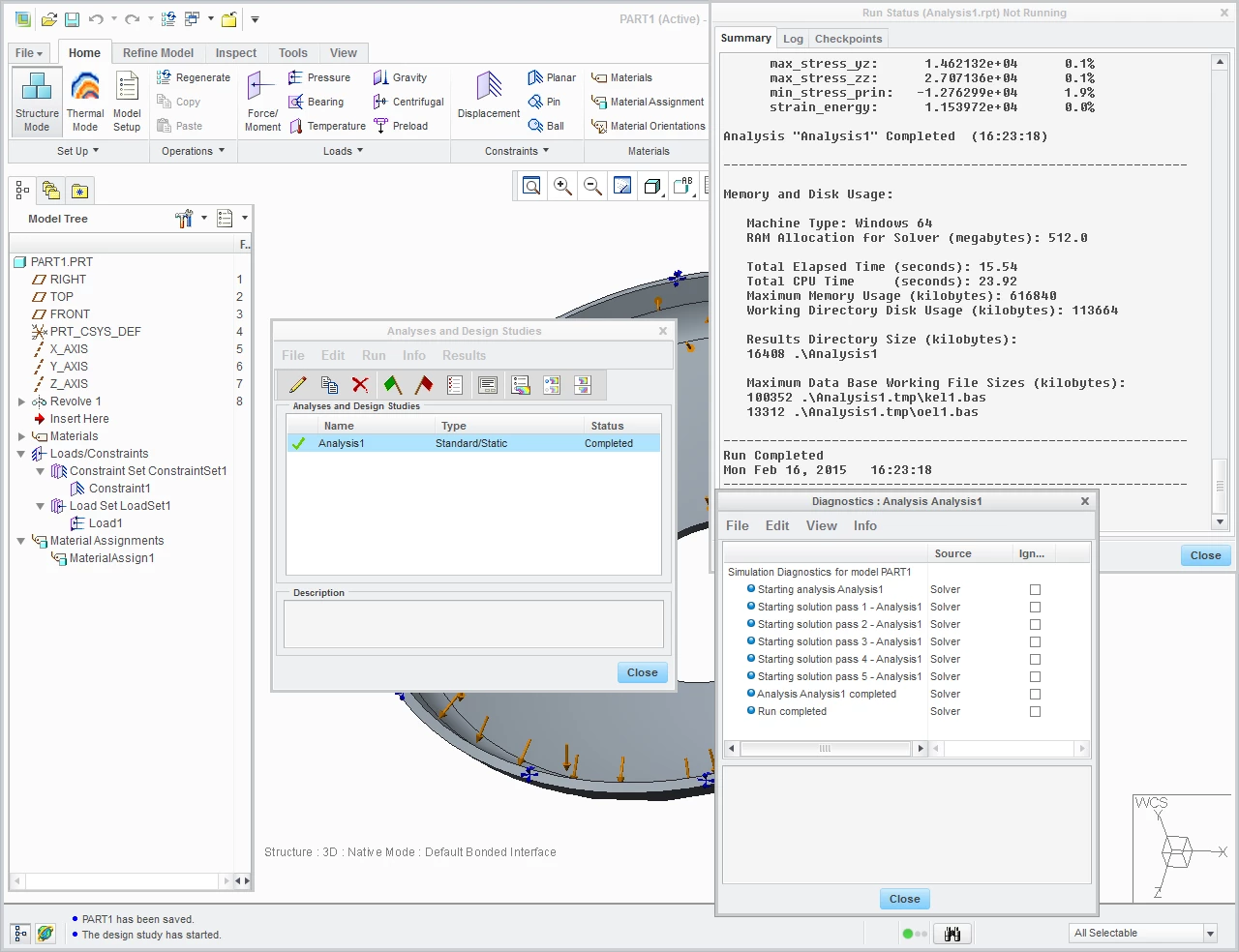Create a Displacement constraint
The image size is (1239, 952).
tap(489, 95)
